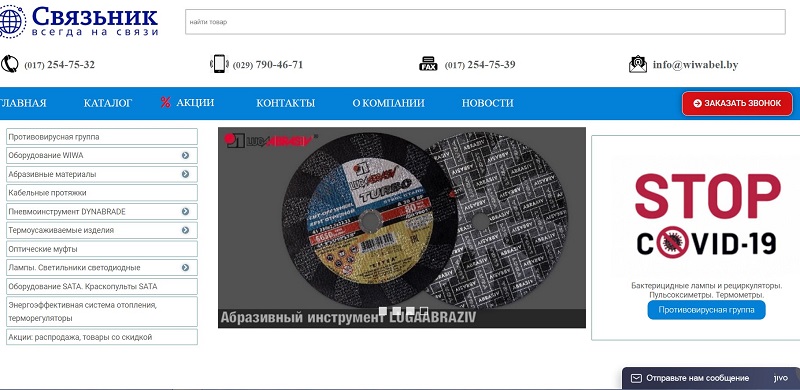Click the FAX machine icon
Viewport: 800px width, 390px height.
[428, 64]
